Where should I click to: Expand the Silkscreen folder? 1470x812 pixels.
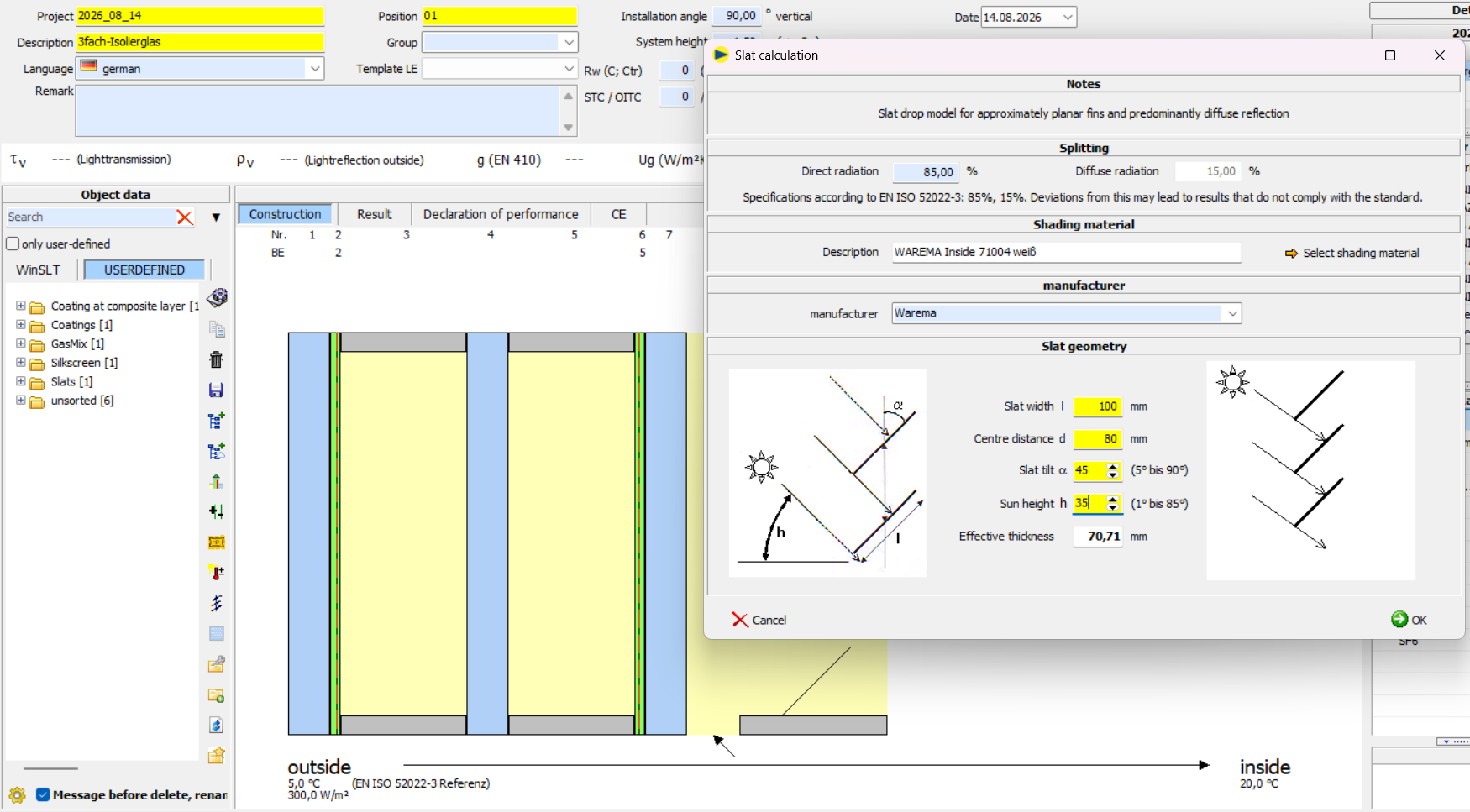(x=20, y=362)
